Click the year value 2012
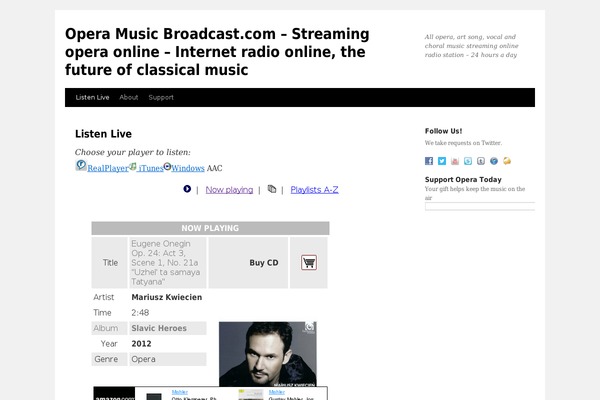Screen dimensions: 600x400 pos(141,344)
